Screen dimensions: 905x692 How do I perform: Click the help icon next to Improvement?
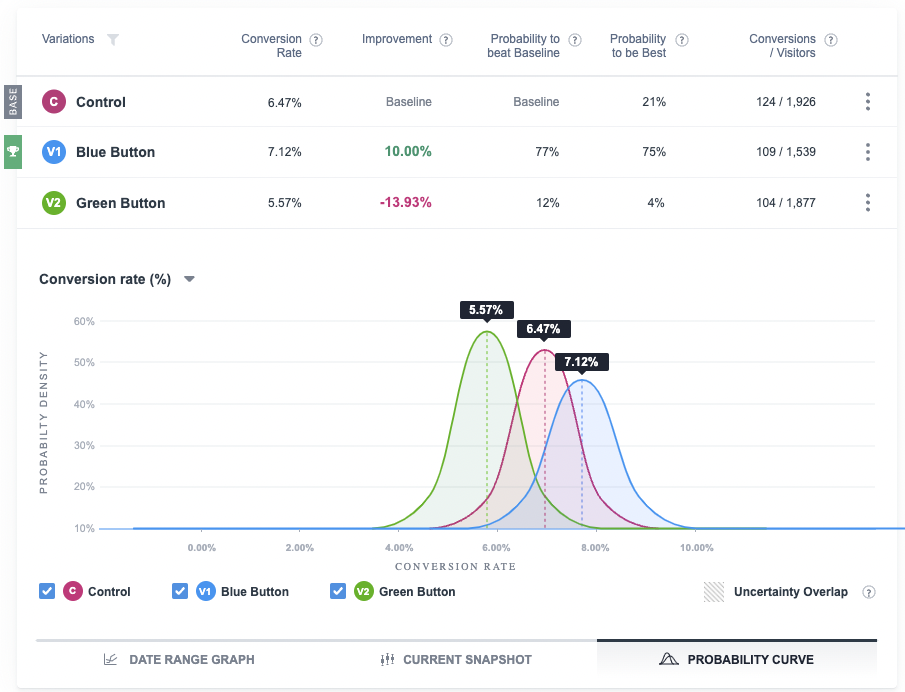pos(444,39)
